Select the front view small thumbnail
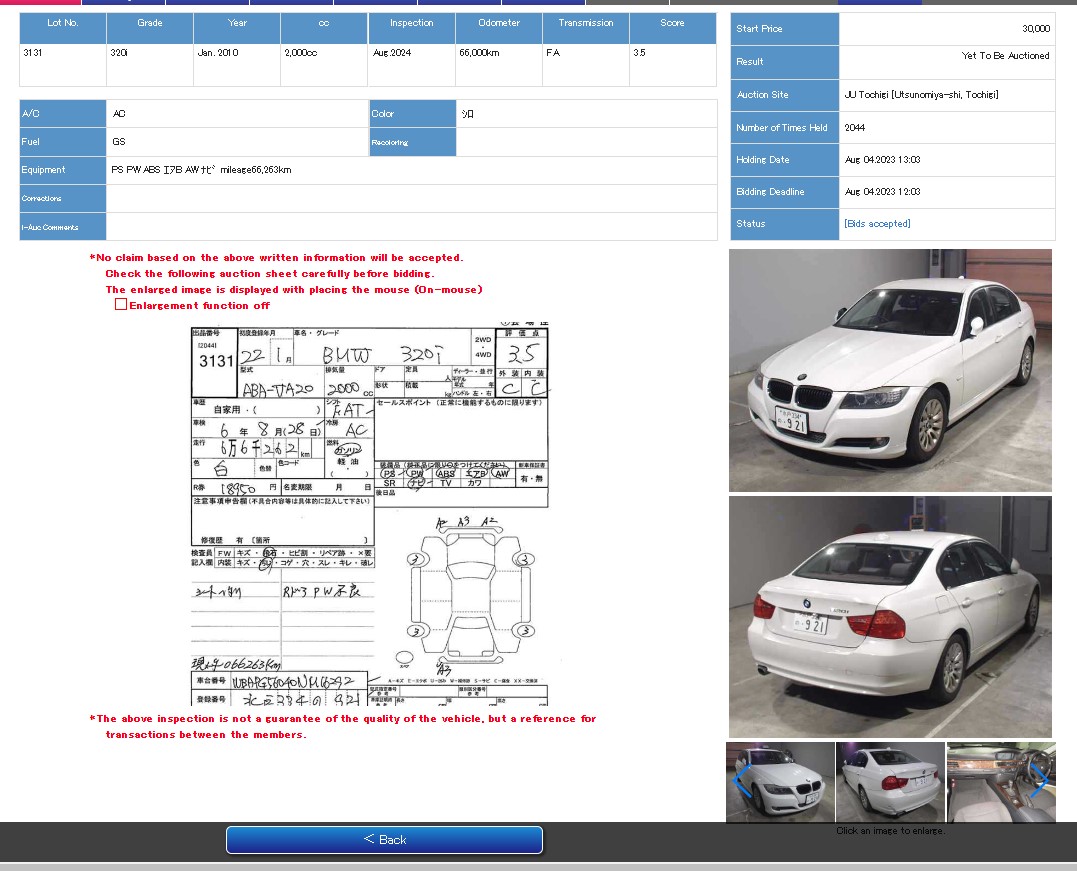The image size is (1077, 871). click(780, 782)
